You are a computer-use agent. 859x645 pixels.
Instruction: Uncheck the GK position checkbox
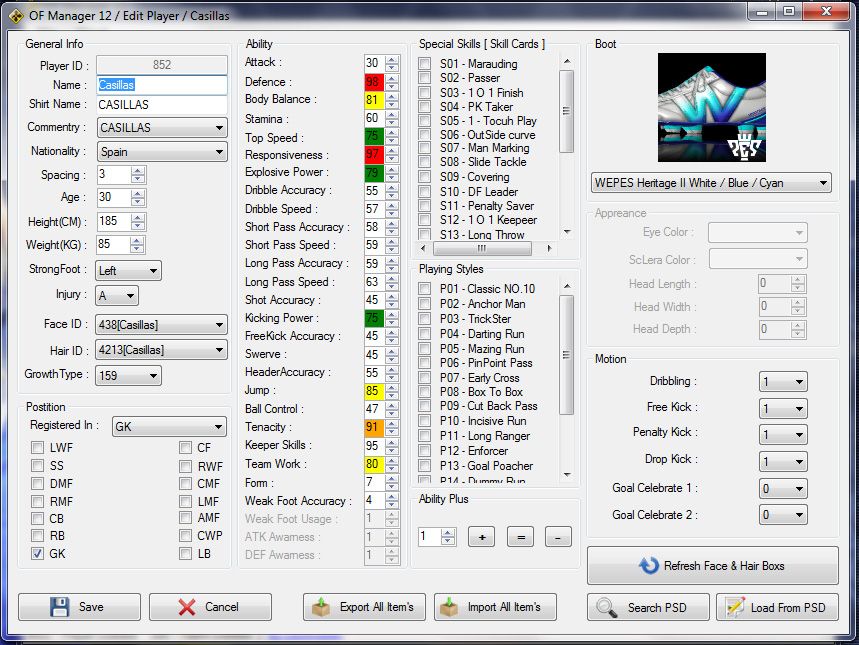(38, 553)
